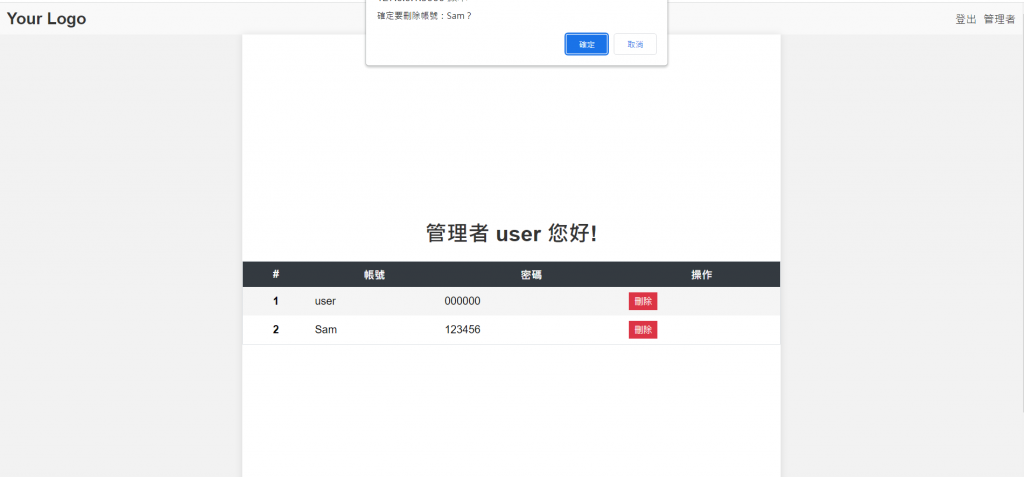Click the dialog message 確定要刪除帳號:Sam?
Viewport: 1024px width, 477px height.
[x=424, y=16]
